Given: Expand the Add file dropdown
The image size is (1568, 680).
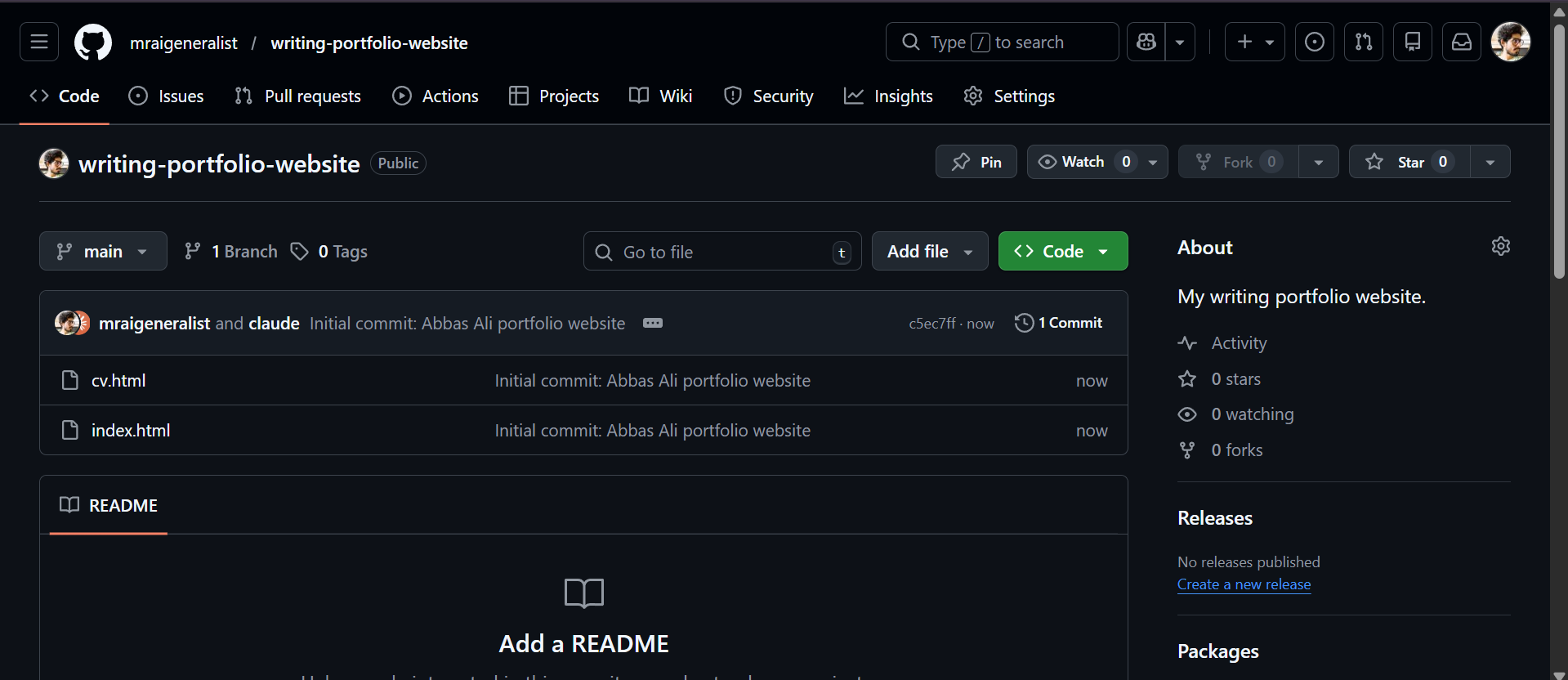Looking at the screenshot, I should click(x=930, y=251).
